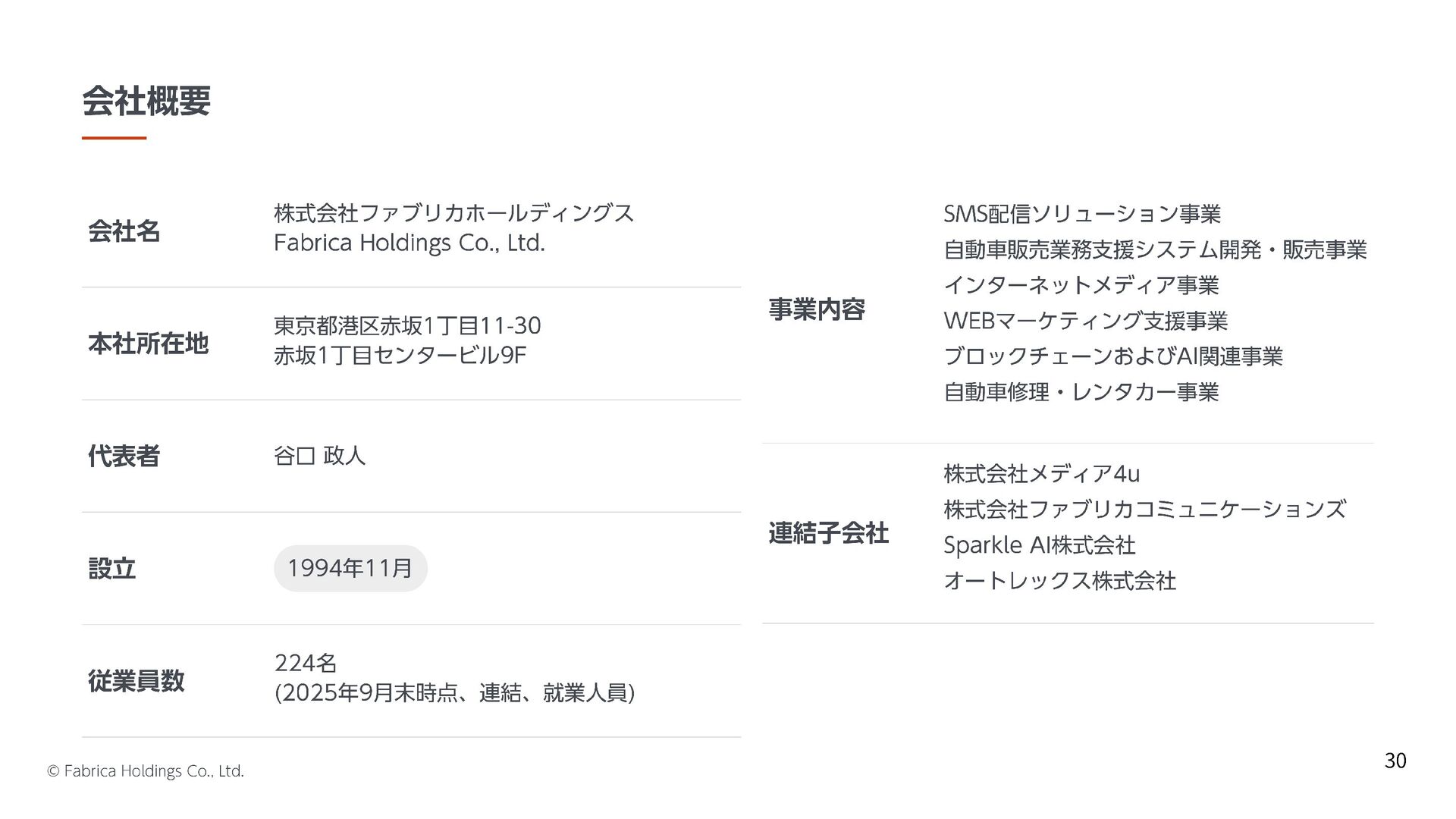Click the 設立 label
Image resolution: width=1456 pixels, height=819 pixels.
[112, 568]
